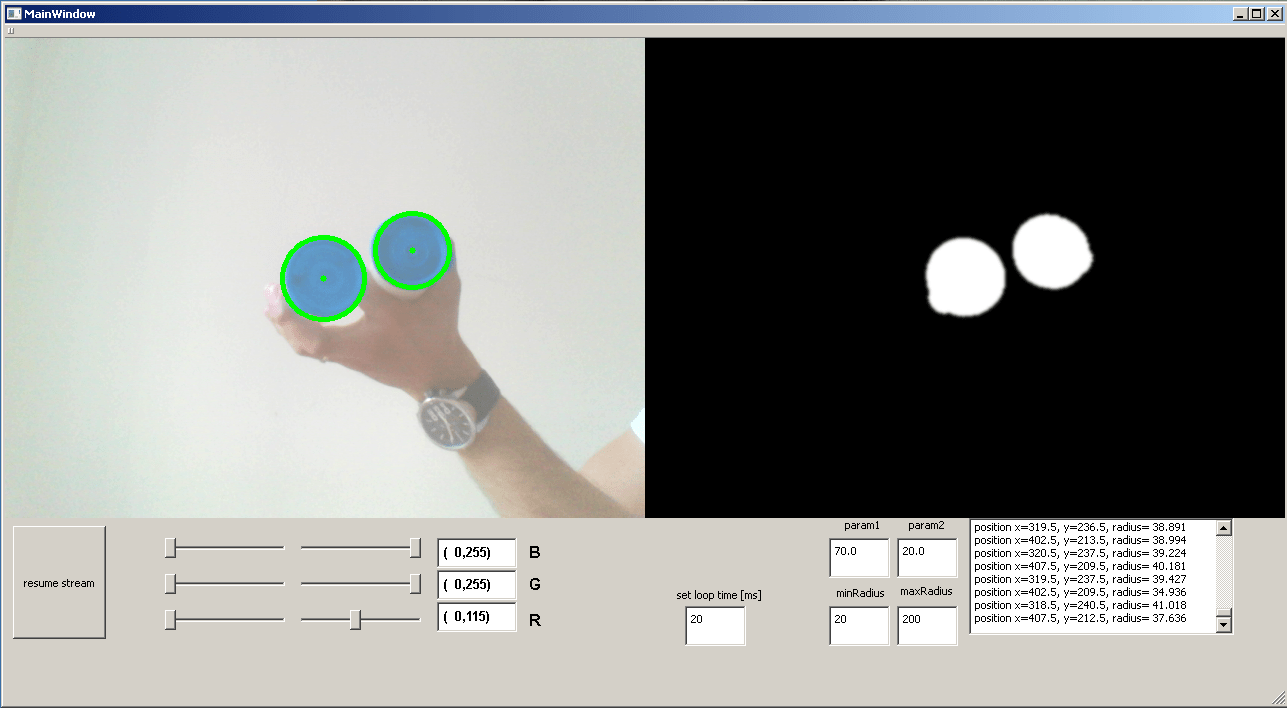Click the MainWindow application icon in titlebar
Image resolution: width=1287 pixels, height=708 pixels.
coord(14,13)
